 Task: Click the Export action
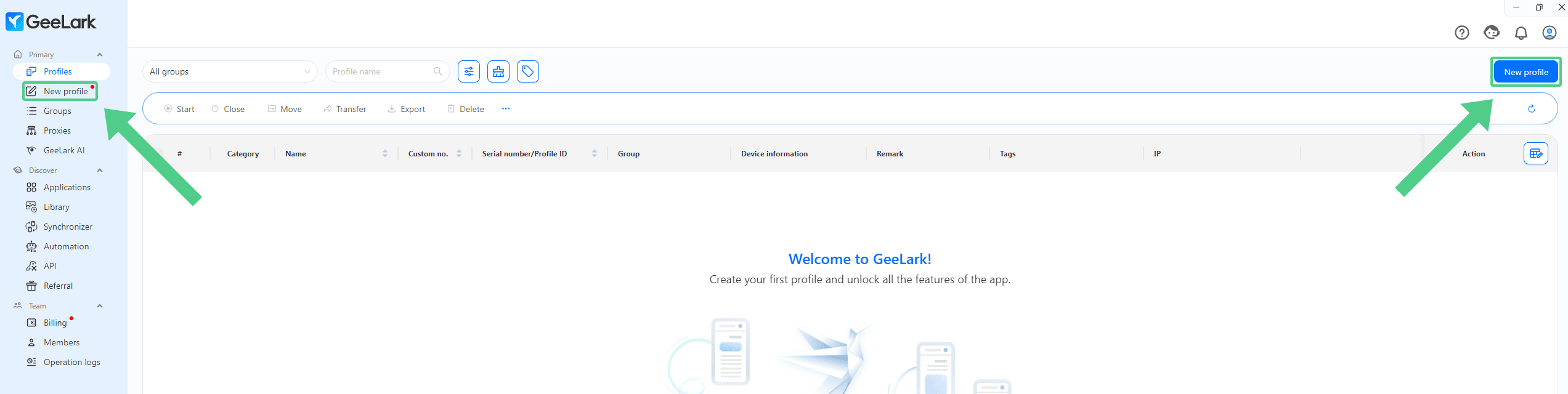point(406,109)
